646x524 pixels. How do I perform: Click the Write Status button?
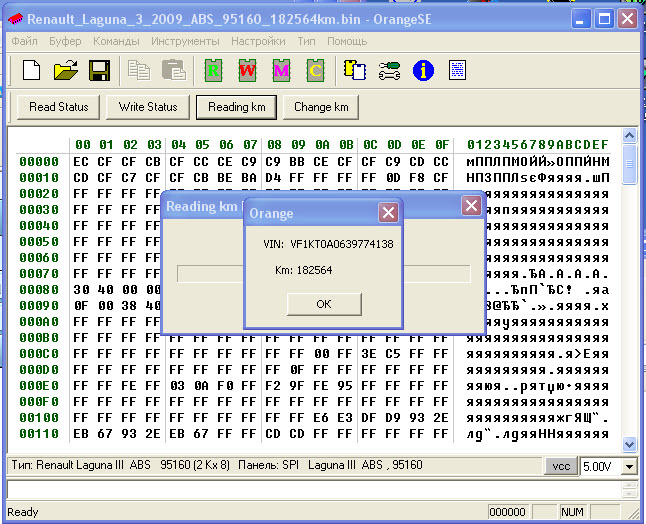click(148, 107)
